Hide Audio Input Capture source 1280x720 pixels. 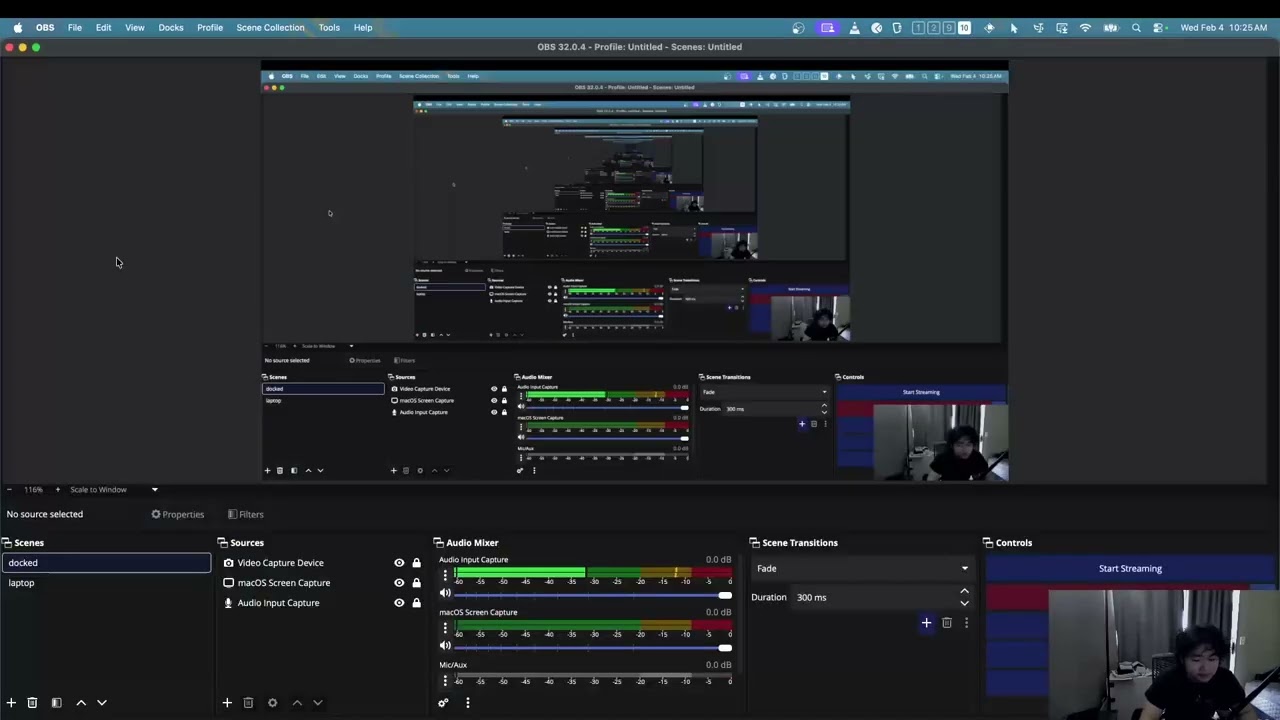[399, 603]
